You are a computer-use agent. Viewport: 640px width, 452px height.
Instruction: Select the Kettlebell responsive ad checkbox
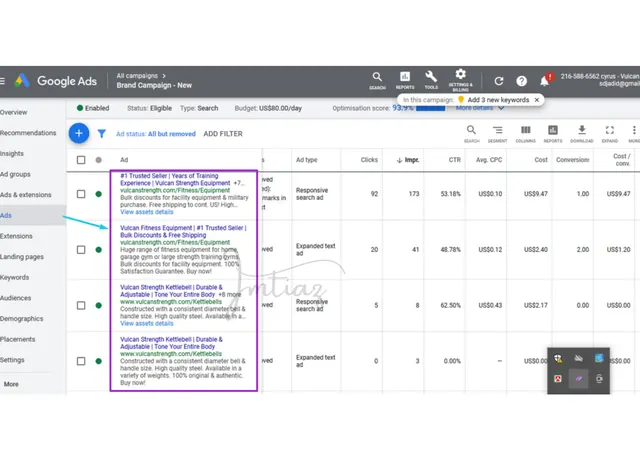pos(81,305)
